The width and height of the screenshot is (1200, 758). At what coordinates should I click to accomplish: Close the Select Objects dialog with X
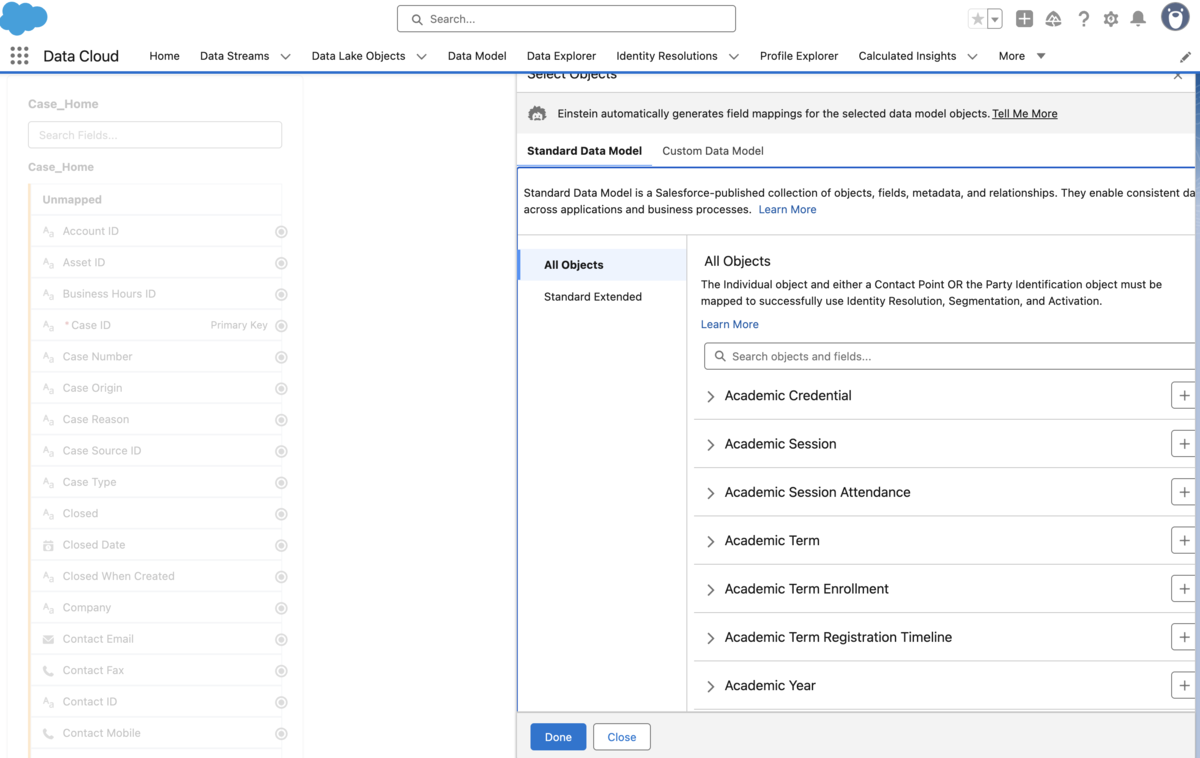click(x=1178, y=75)
